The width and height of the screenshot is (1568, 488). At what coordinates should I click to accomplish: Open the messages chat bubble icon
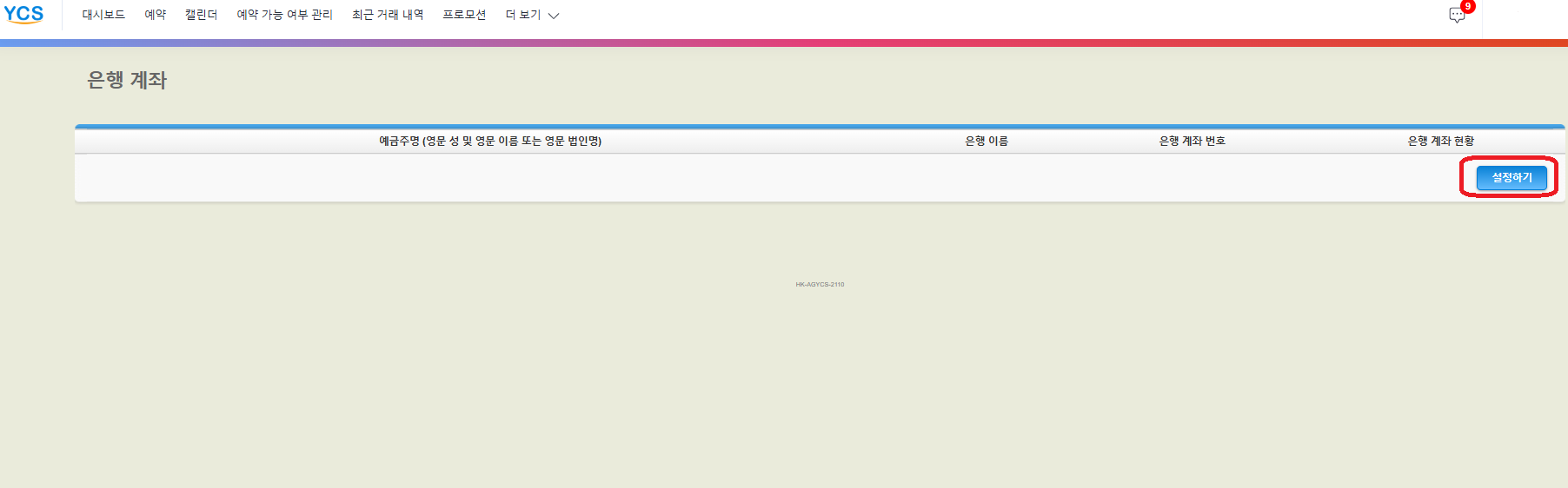(1457, 15)
